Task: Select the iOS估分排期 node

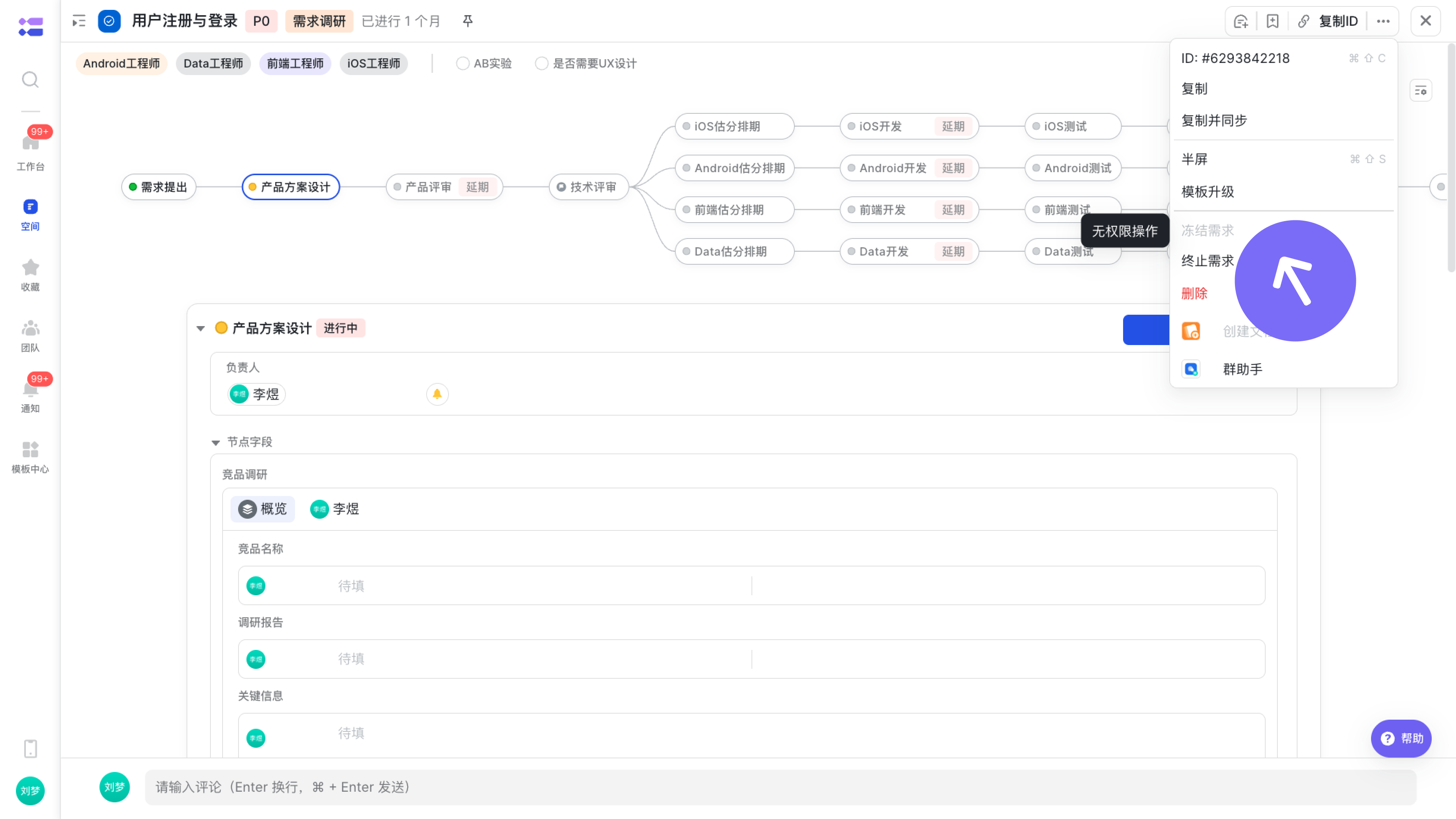Action: coord(734,126)
